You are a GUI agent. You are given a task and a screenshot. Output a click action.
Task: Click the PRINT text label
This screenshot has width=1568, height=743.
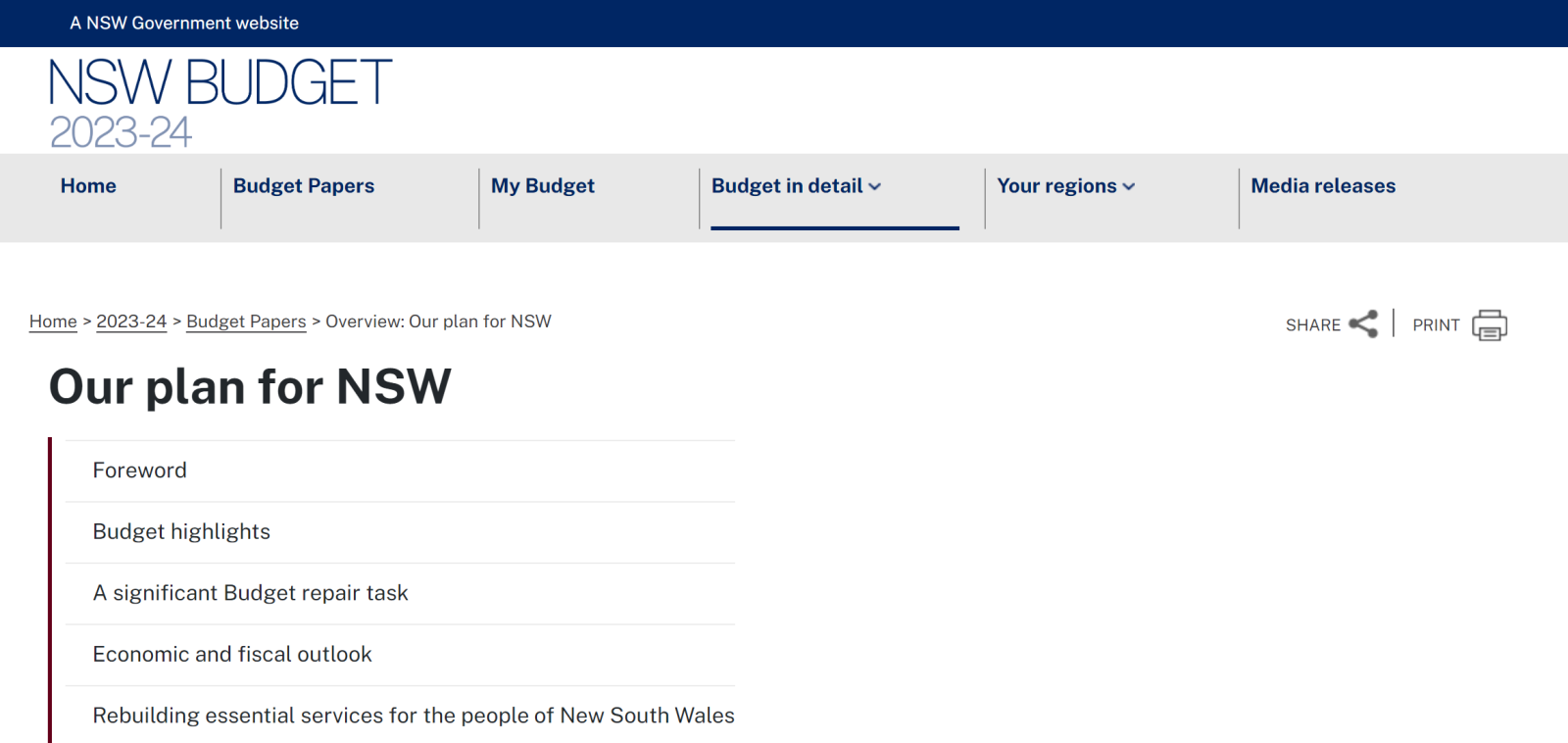coord(1436,325)
